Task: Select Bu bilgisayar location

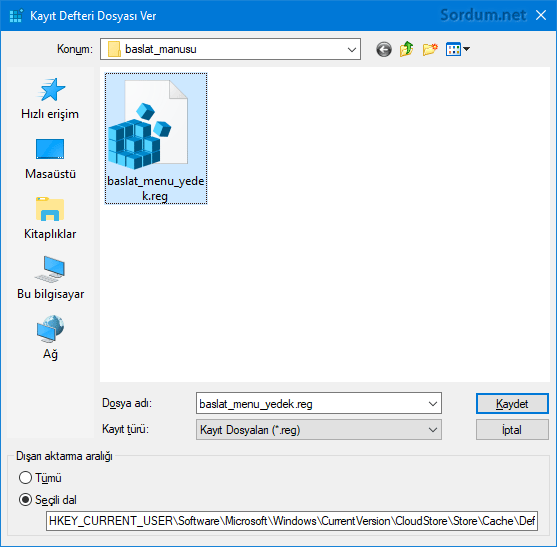Action: 50,279
